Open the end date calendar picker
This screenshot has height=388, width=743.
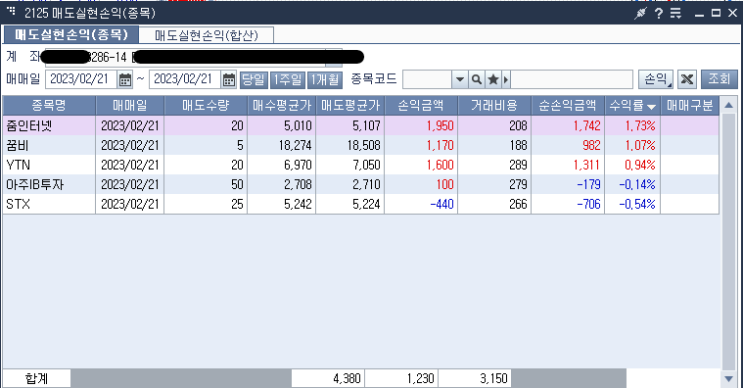[x=228, y=79]
